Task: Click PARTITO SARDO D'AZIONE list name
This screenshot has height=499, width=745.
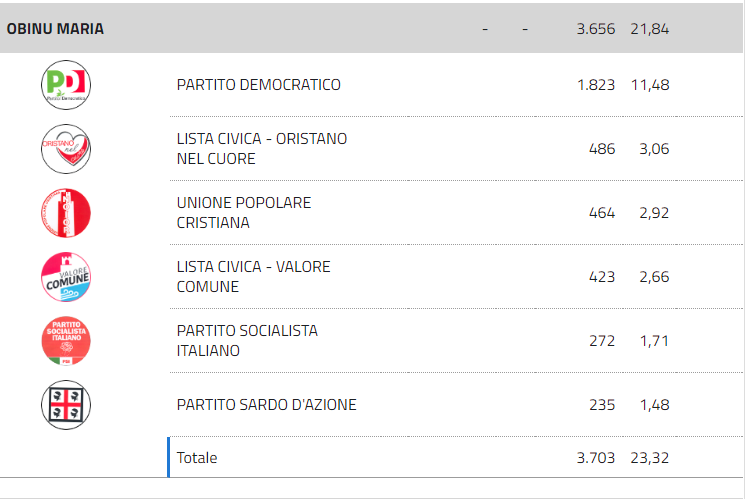Action: click(267, 404)
